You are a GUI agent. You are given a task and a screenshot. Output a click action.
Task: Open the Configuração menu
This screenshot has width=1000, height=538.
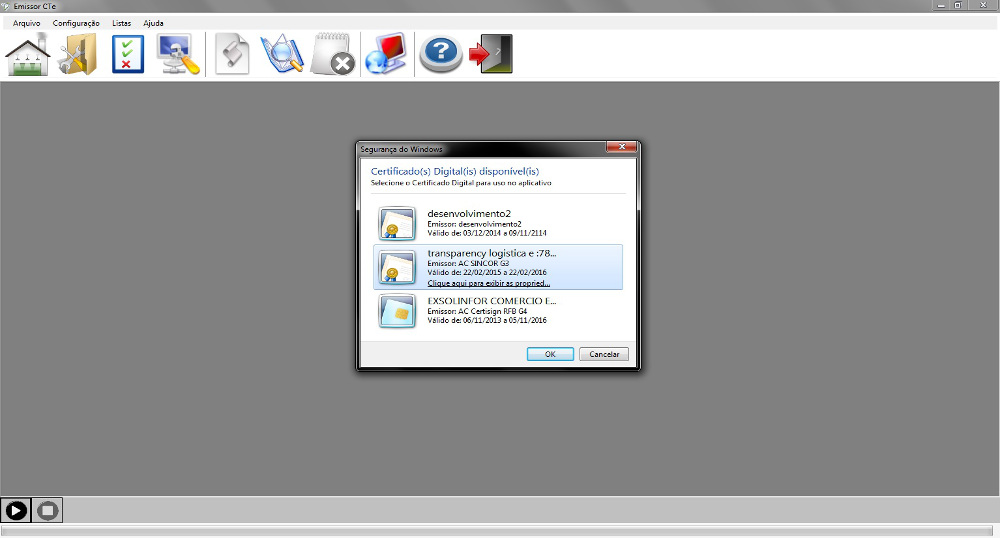[x=76, y=22]
